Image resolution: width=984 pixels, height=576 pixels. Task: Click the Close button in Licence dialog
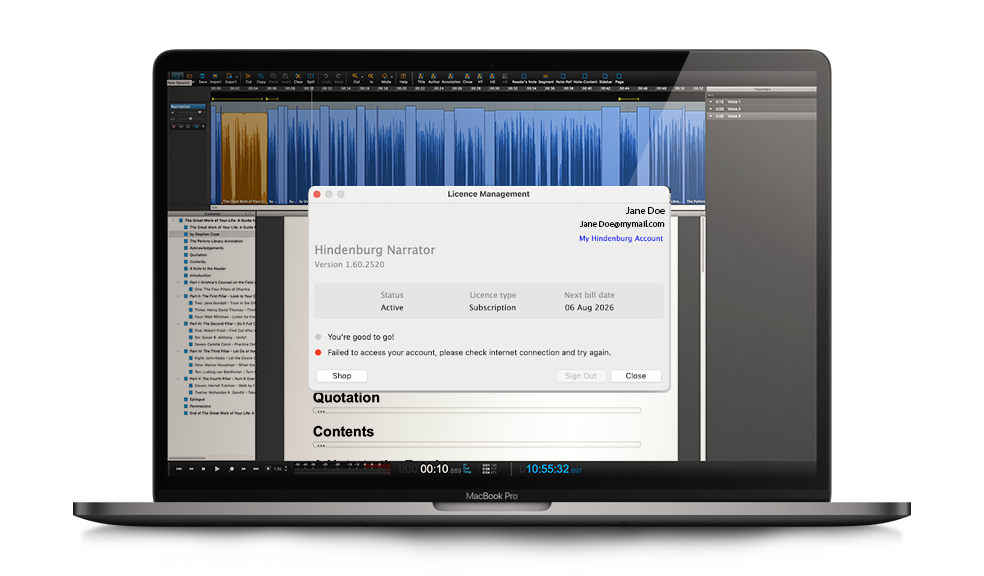point(636,376)
